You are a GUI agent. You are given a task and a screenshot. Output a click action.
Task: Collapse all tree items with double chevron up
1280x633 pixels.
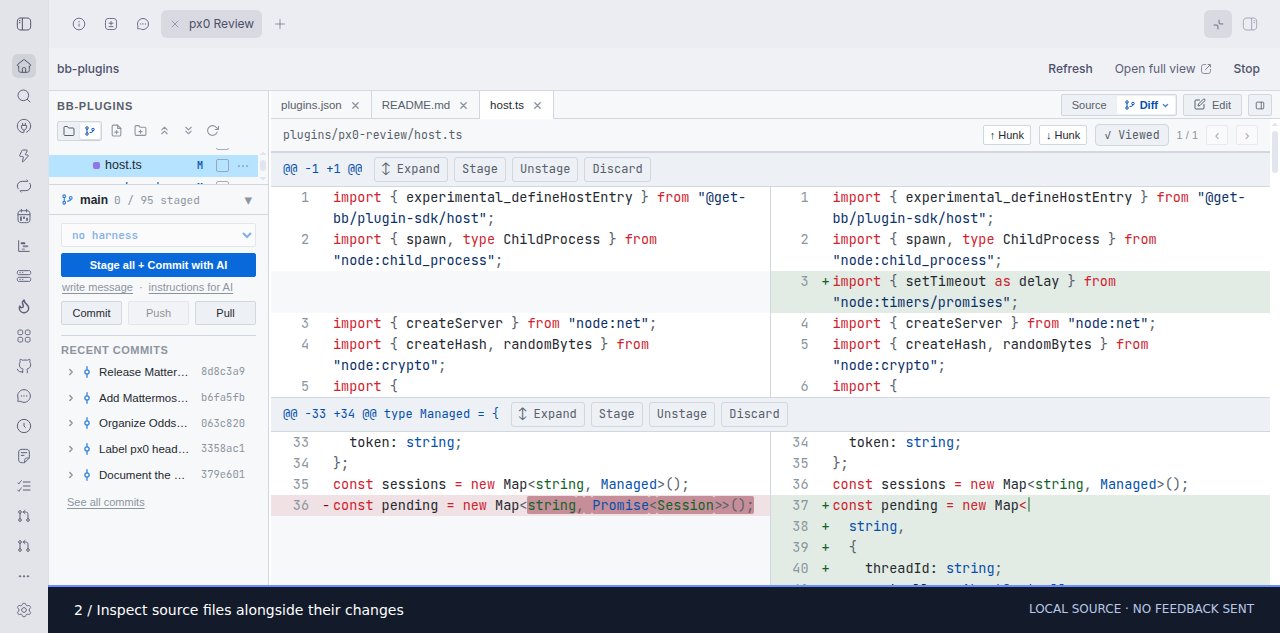tap(164, 131)
